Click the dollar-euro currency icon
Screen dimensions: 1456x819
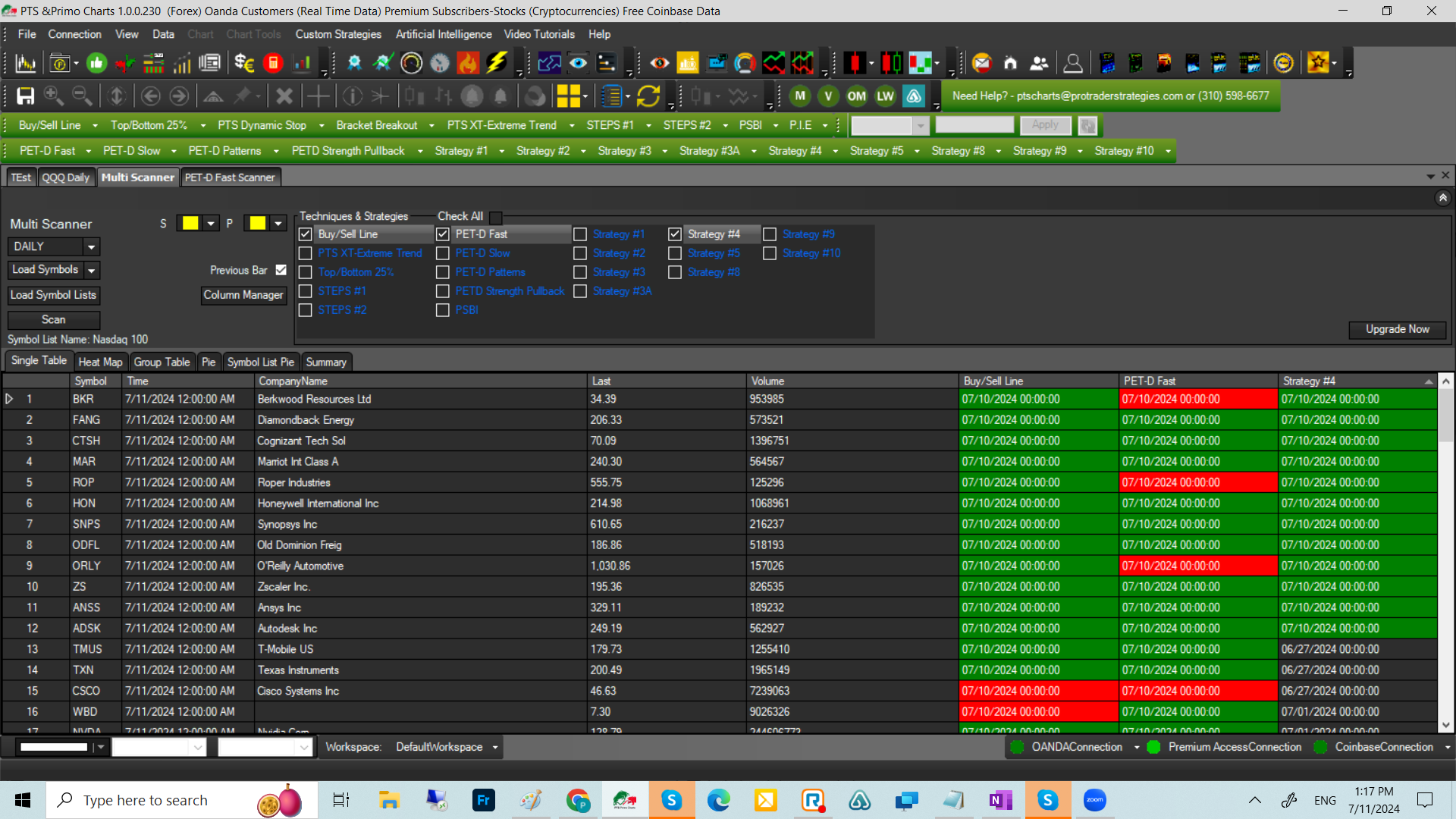pos(244,64)
